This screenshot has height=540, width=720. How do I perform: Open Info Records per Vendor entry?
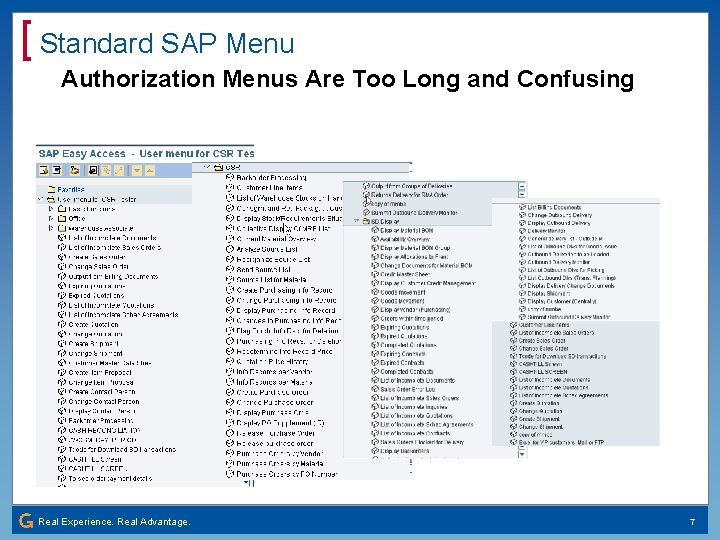pos(274,371)
